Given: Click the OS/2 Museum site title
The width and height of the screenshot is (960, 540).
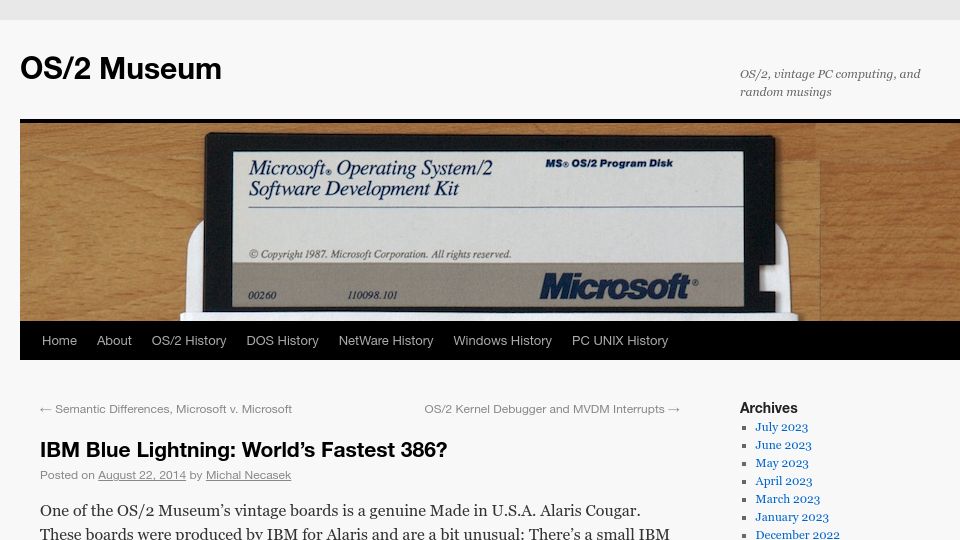Looking at the screenshot, I should click(121, 68).
